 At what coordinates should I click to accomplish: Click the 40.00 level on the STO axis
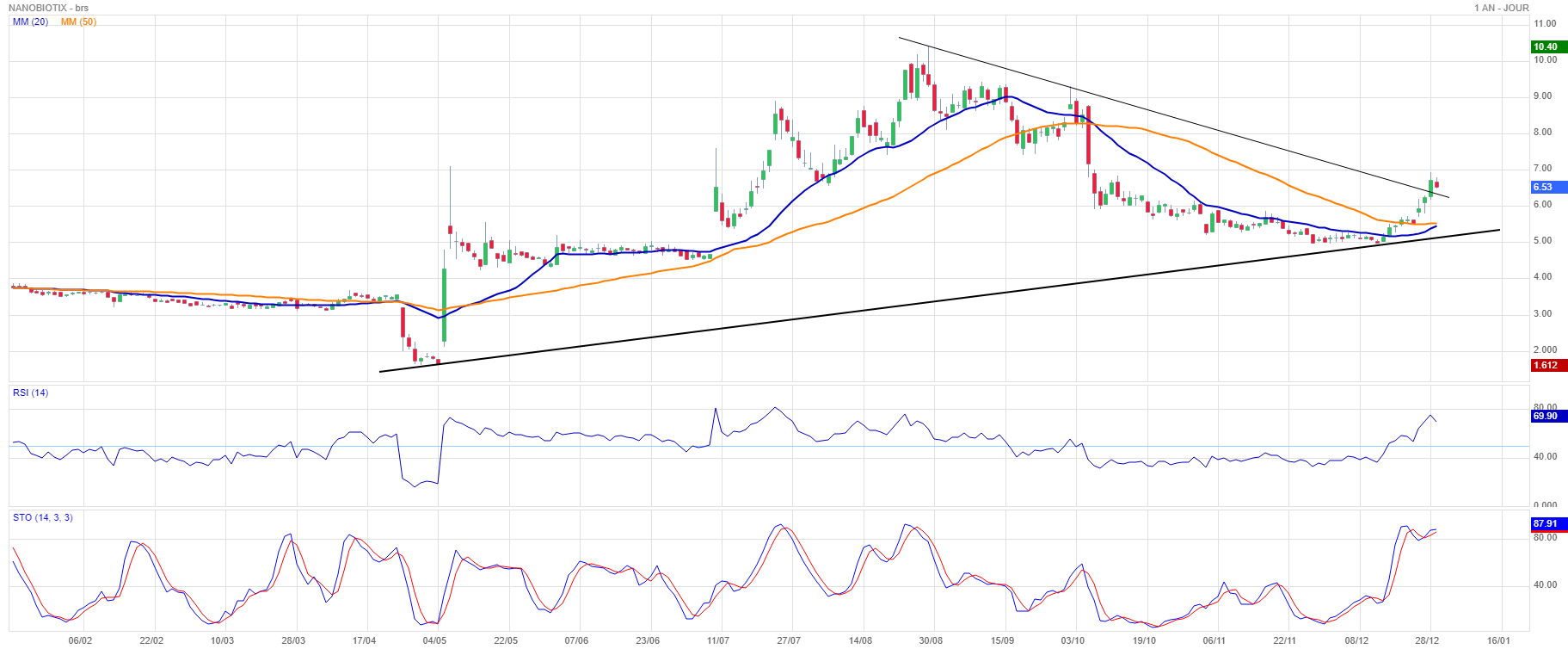pyautogui.click(x=1545, y=585)
